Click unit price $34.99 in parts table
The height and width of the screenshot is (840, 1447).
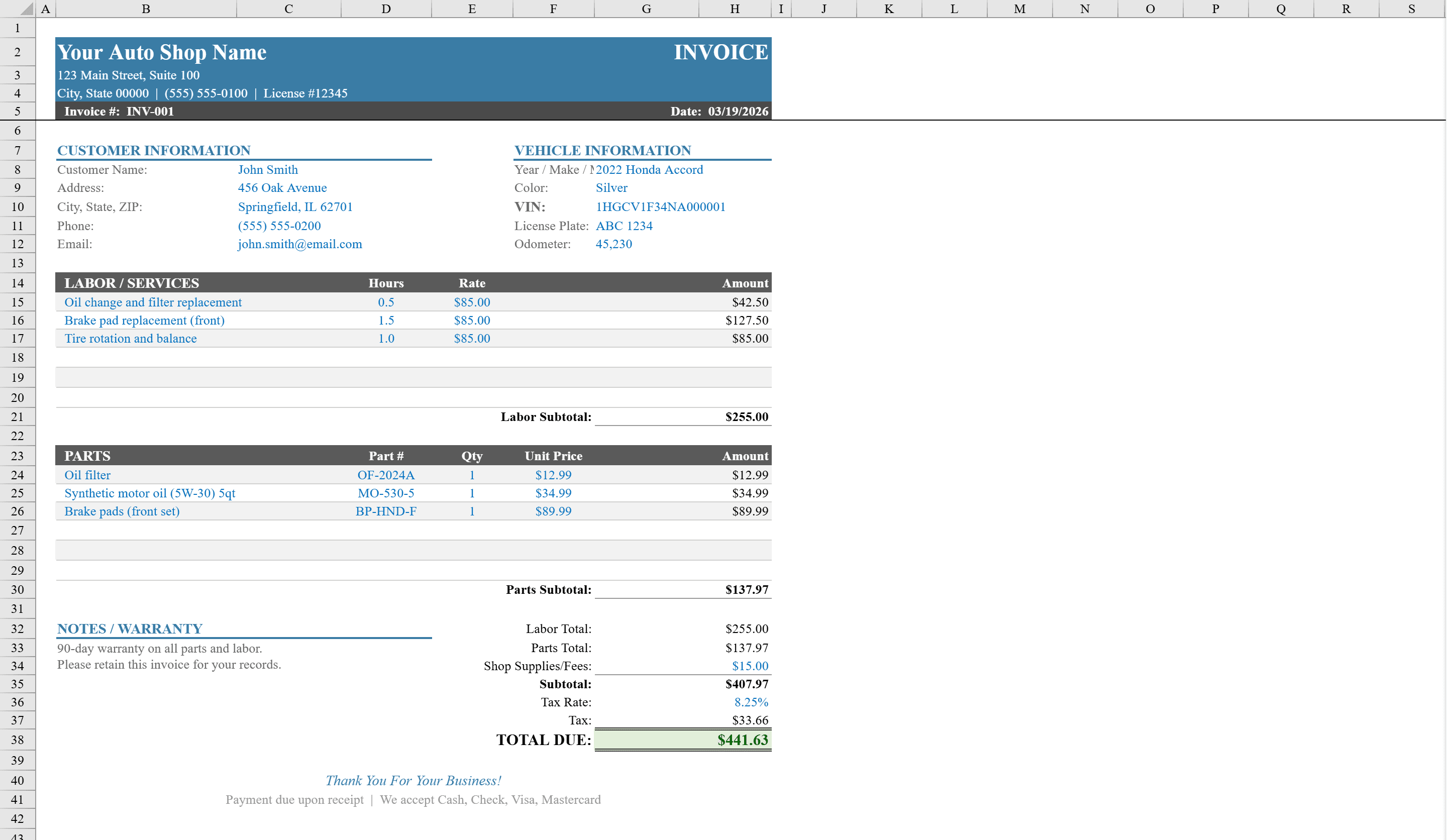point(553,493)
